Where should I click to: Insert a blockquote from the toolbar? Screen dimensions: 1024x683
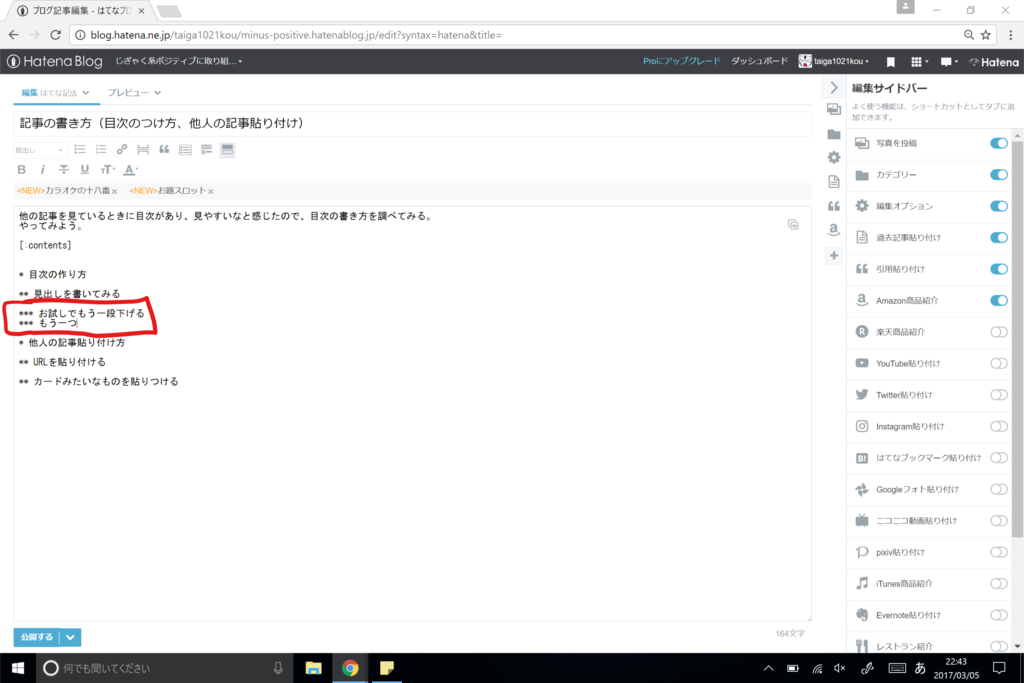click(163, 150)
